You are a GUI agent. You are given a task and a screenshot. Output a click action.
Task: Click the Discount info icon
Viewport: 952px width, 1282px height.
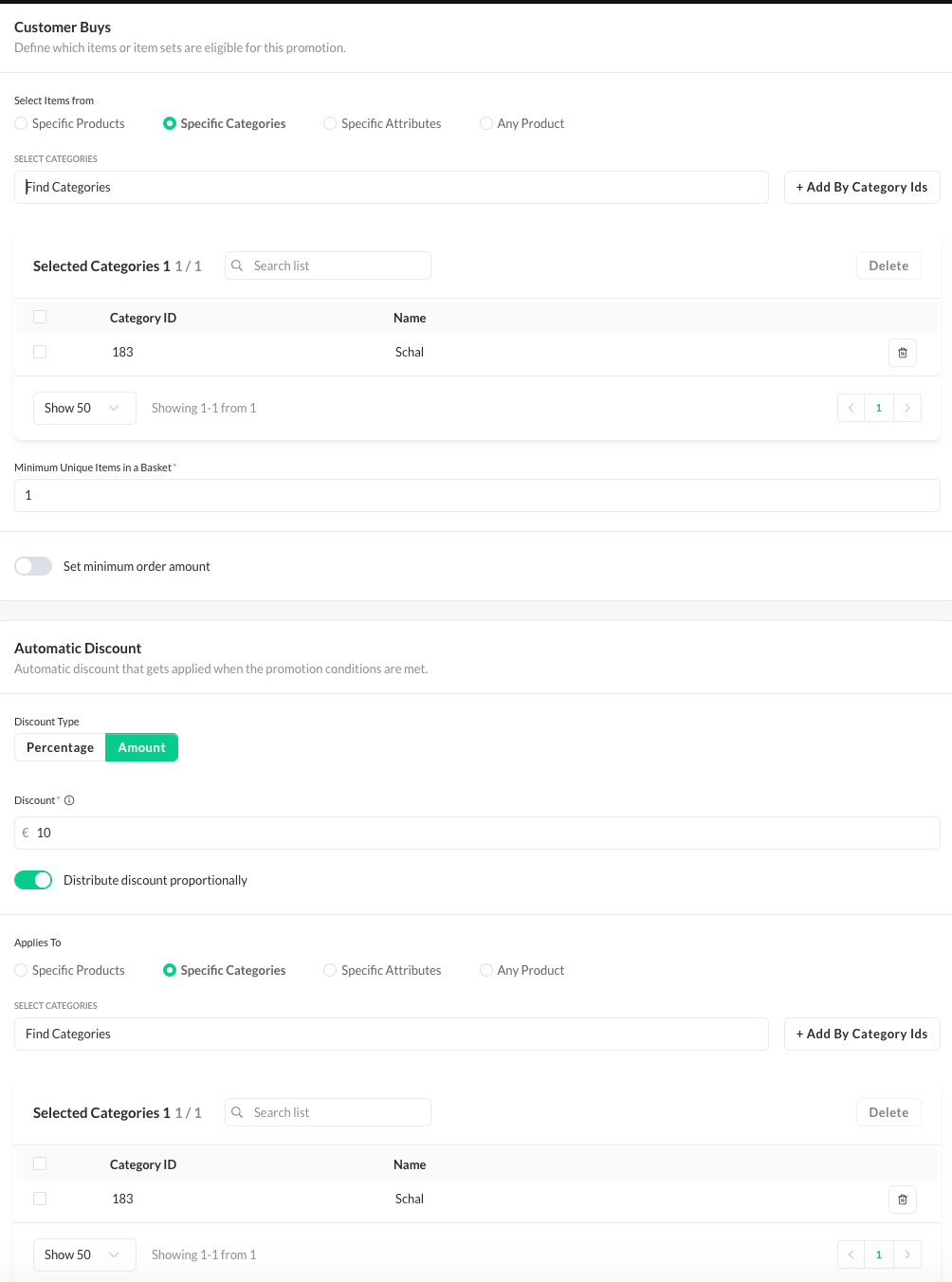pos(69,800)
